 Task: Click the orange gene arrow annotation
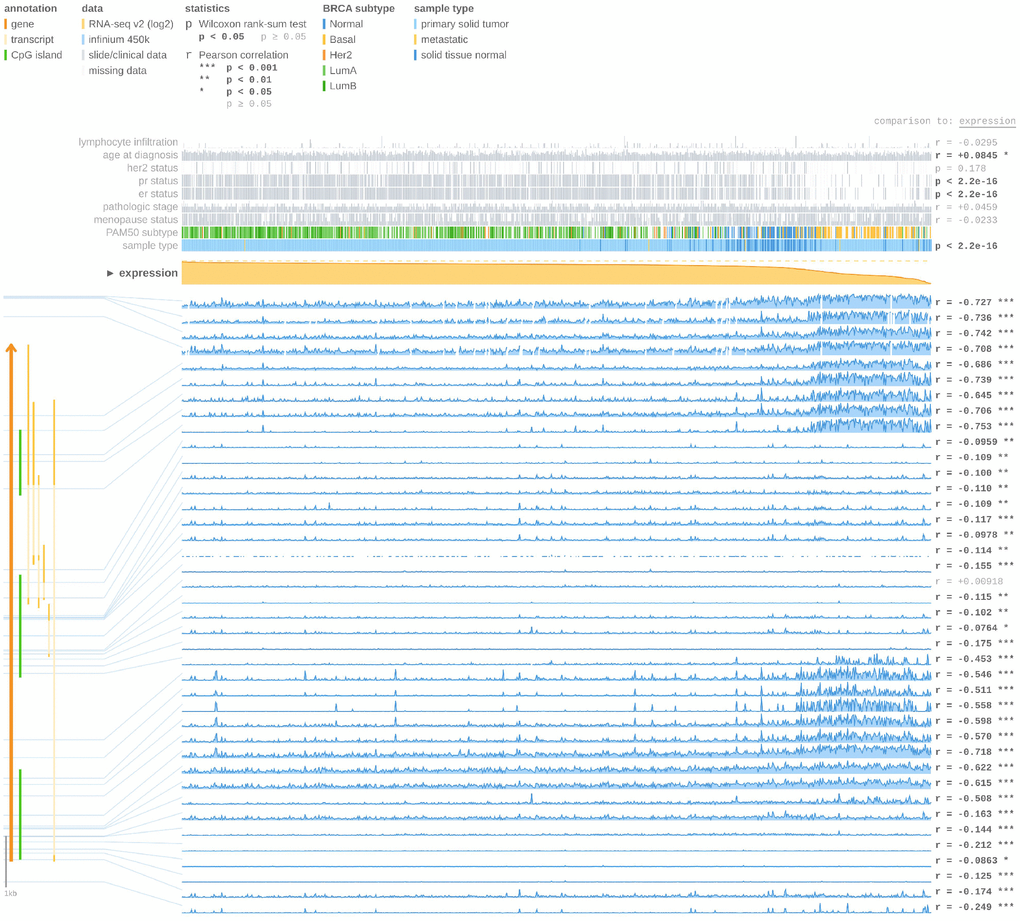(11, 600)
